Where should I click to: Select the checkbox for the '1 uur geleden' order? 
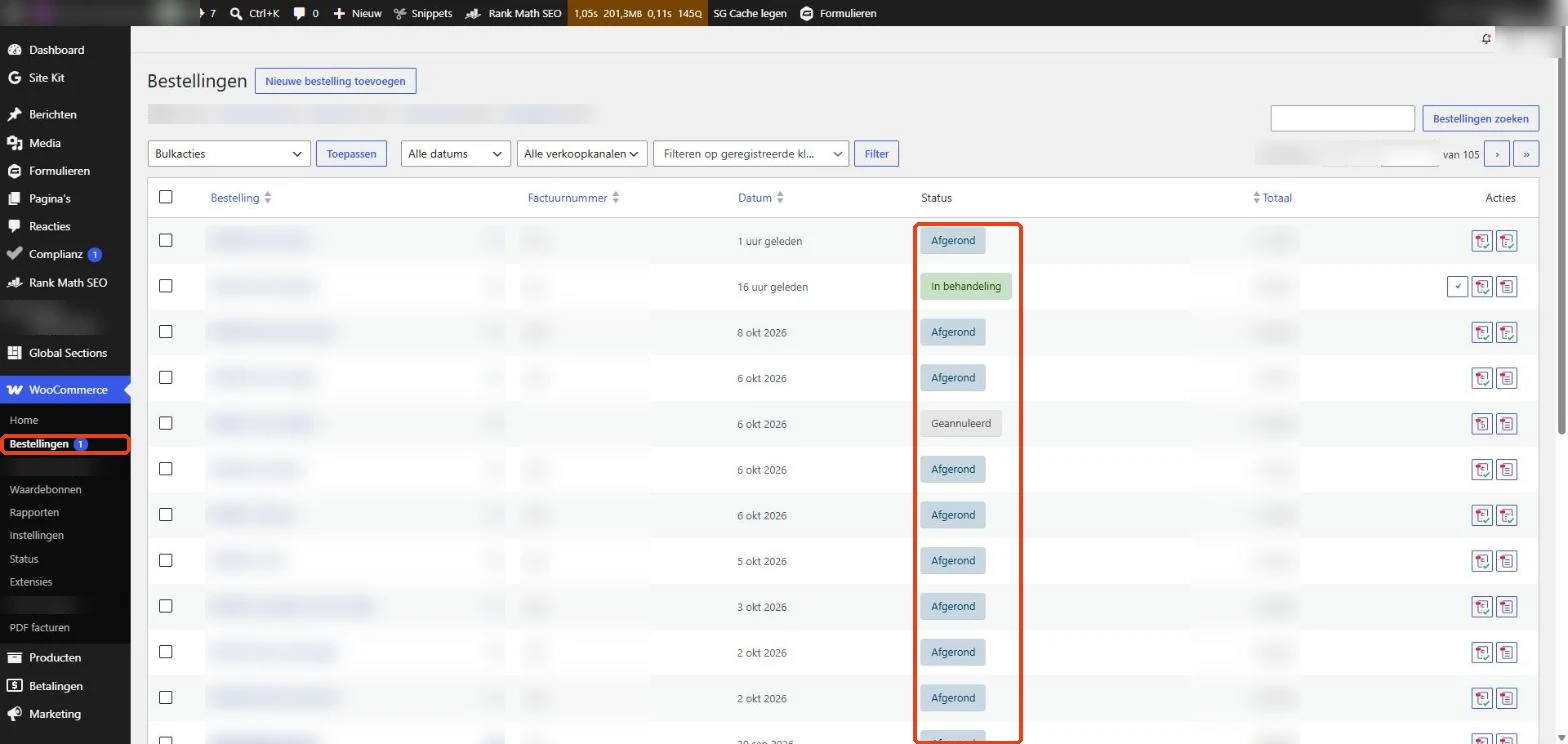point(166,240)
